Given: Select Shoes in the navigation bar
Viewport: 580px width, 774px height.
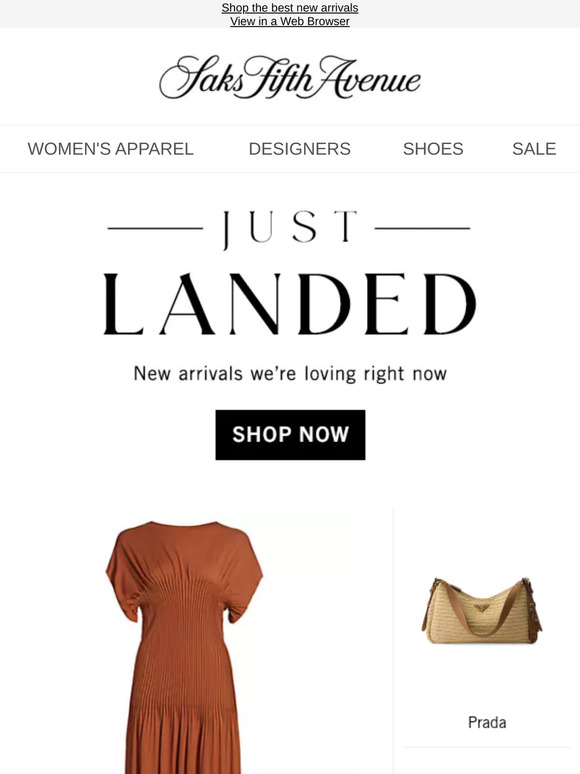Looking at the screenshot, I should [433, 149].
